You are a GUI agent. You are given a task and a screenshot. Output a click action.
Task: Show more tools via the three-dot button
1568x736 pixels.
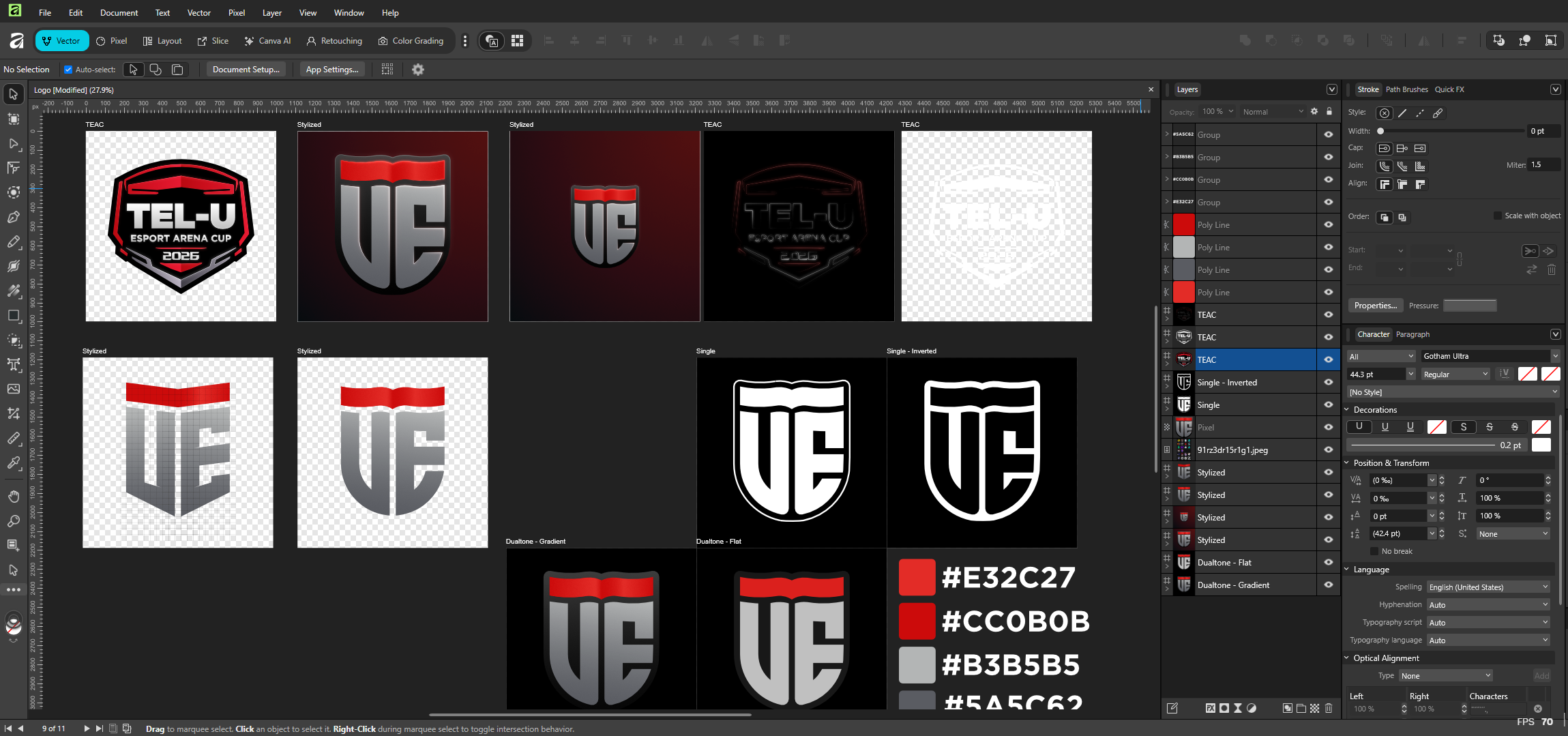[14, 590]
